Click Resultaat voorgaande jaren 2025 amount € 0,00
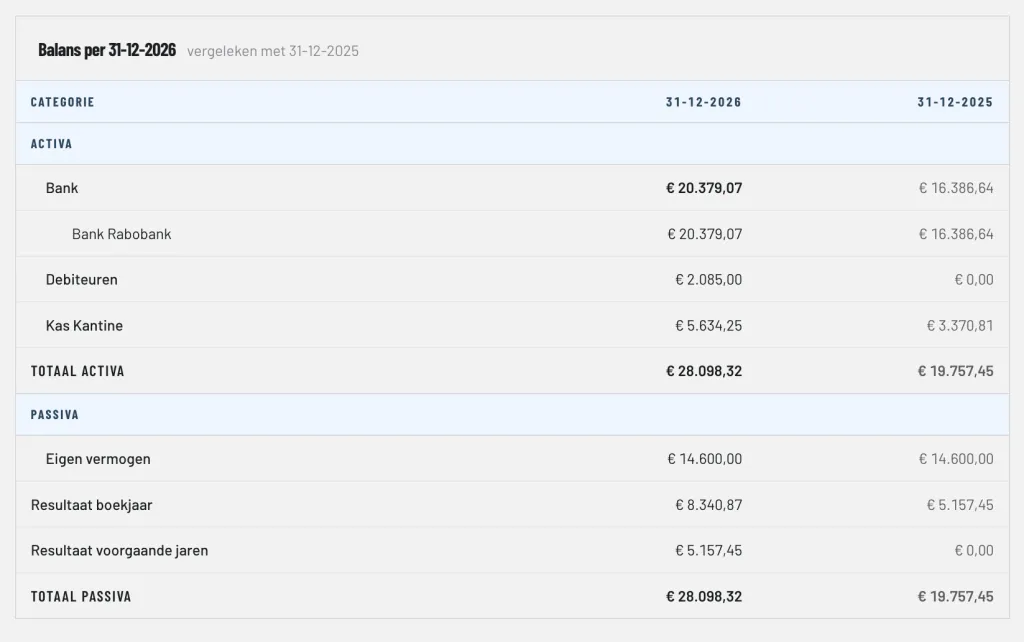Screen dimensions: 1024x642 974,551
